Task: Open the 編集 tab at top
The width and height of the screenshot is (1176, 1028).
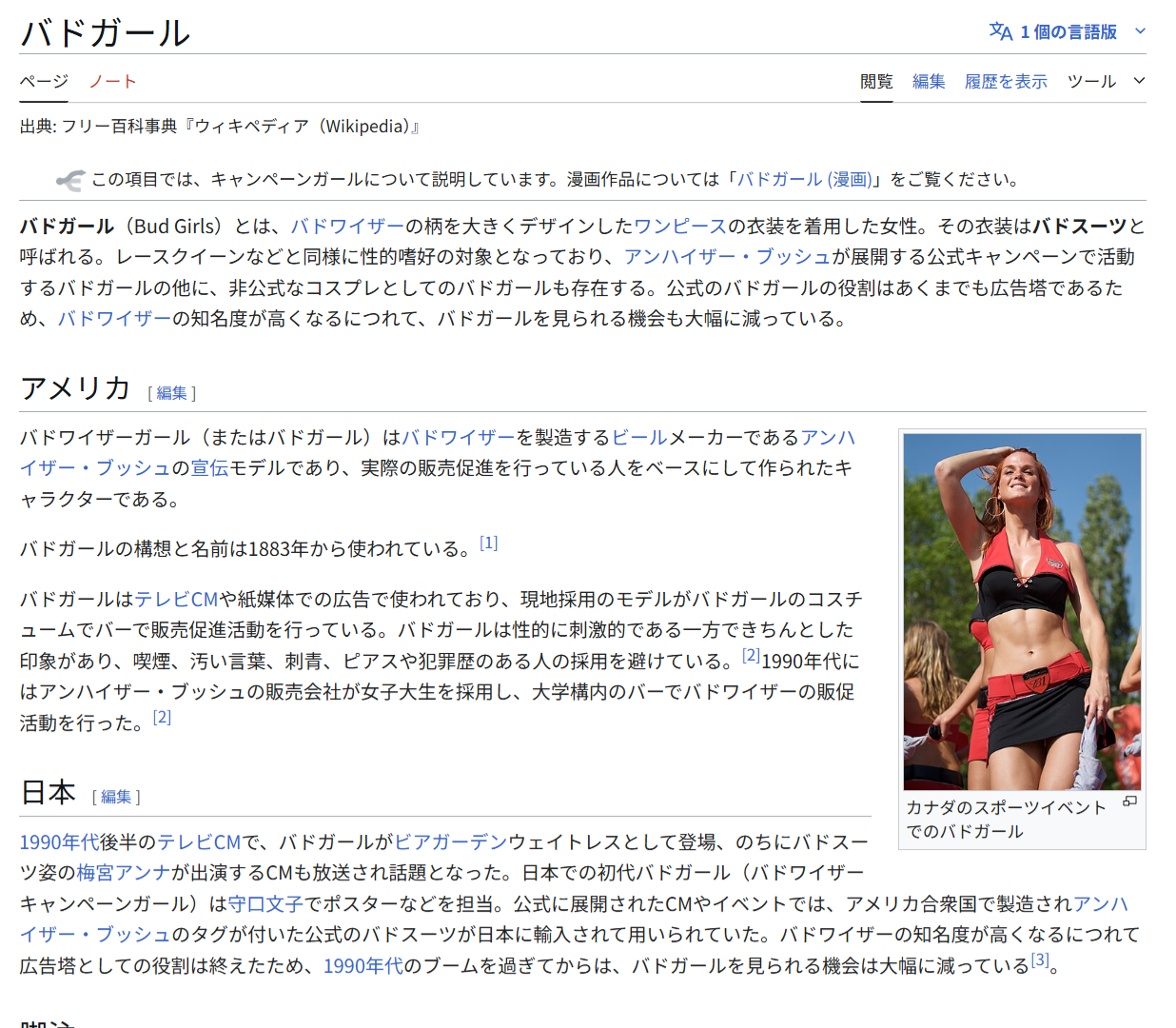Action: tap(928, 82)
